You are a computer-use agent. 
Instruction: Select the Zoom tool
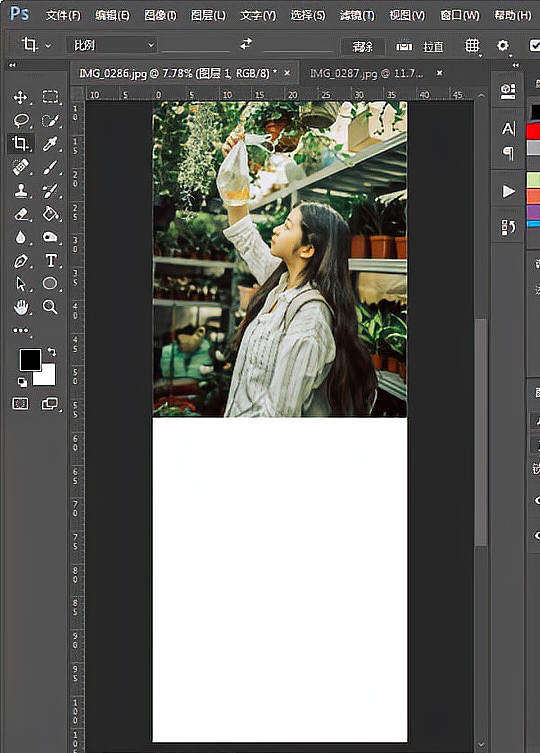(x=50, y=306)
